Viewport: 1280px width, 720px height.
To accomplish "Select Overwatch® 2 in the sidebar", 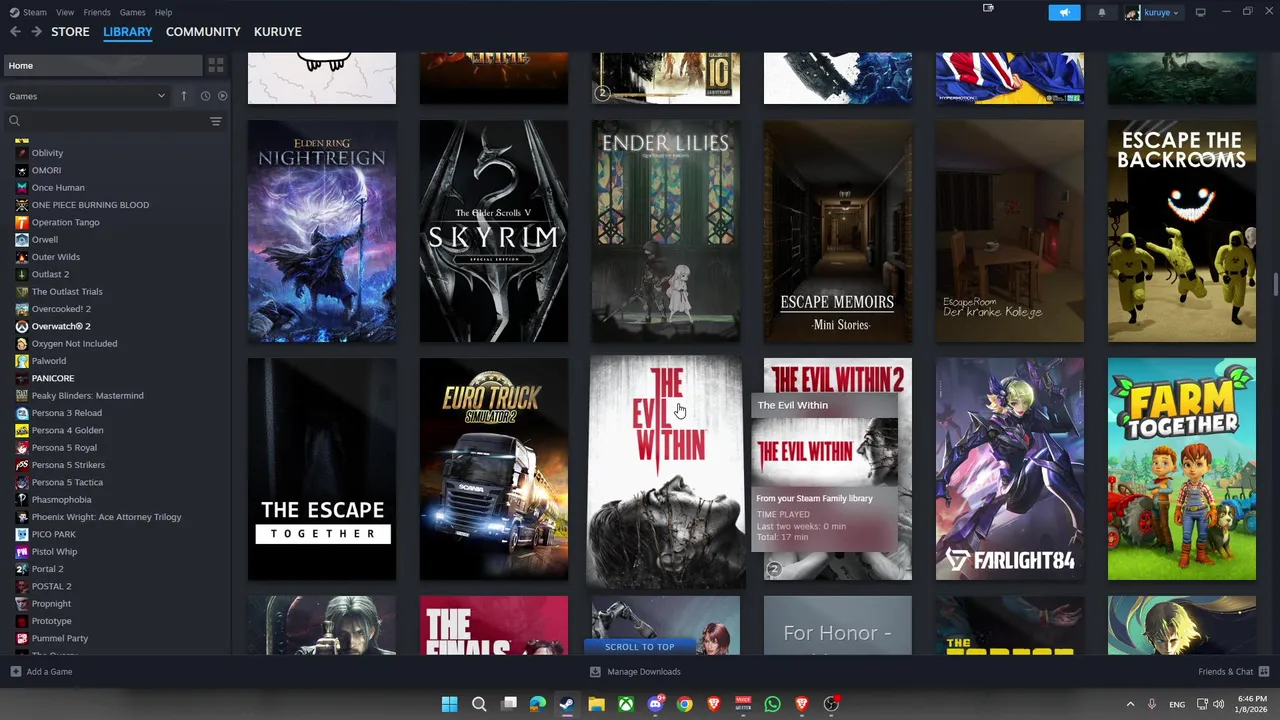I will (x=61, y=326).
